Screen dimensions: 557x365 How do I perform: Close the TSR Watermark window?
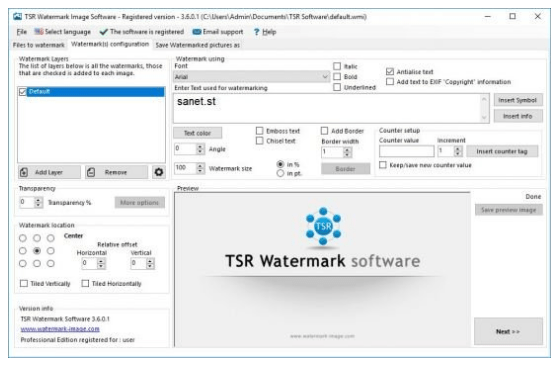click(x=537, y=16)
